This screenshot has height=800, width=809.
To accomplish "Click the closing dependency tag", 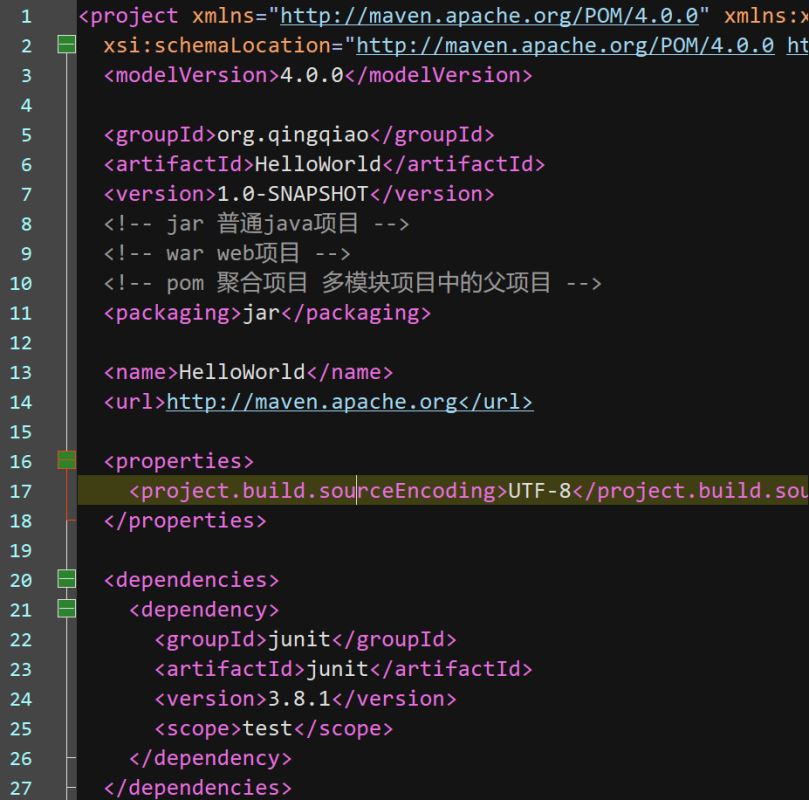I will (210, 759).
